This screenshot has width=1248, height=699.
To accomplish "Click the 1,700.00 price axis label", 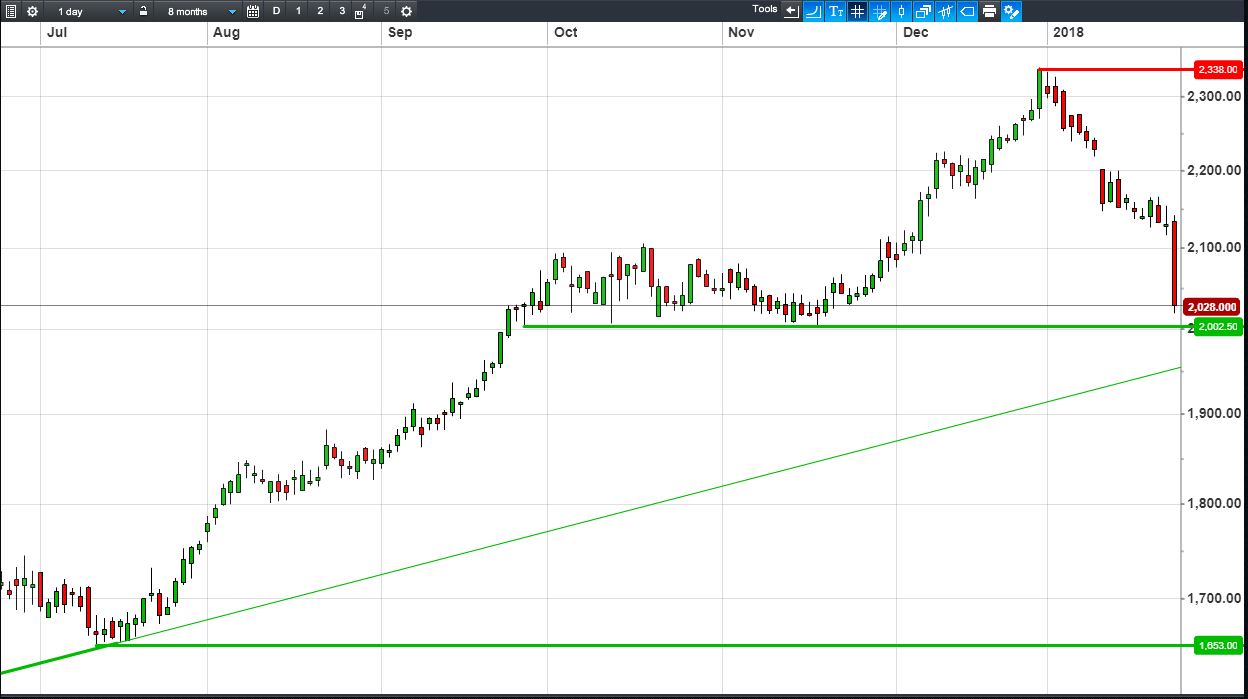I will (x=1214, y=599).
